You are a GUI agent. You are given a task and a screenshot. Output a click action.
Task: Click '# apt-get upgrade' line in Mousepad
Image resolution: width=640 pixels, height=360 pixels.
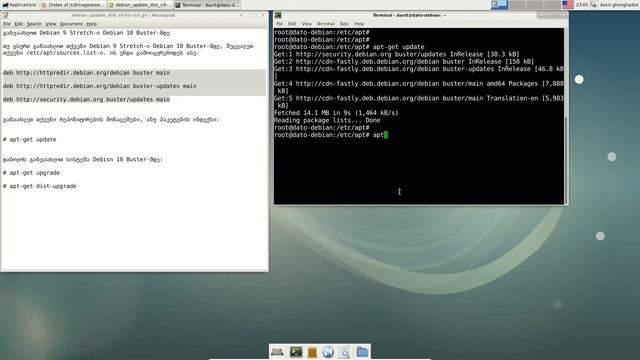(x=31, y=173)
